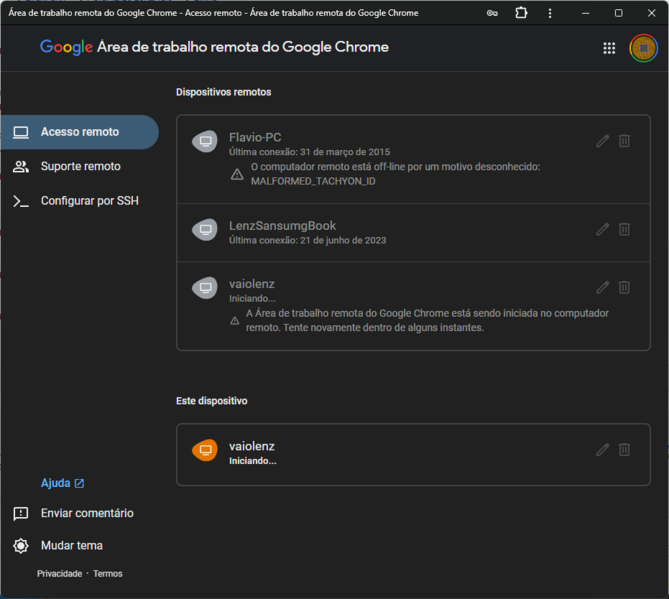
Task: Minimize the remote desktop window
Action: click(585, 13)
